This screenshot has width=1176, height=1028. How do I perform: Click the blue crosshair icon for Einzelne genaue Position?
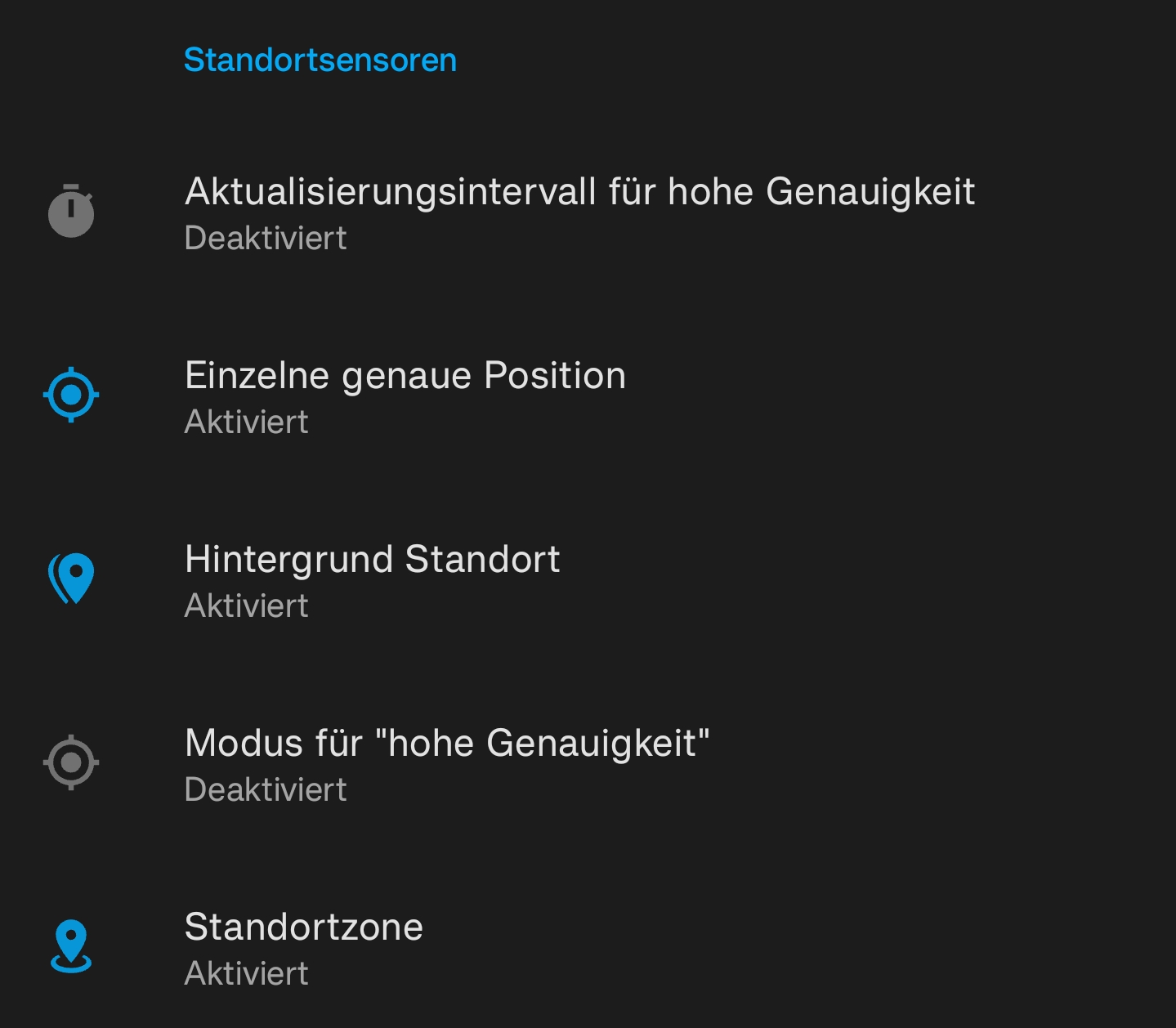coord(71,395)
